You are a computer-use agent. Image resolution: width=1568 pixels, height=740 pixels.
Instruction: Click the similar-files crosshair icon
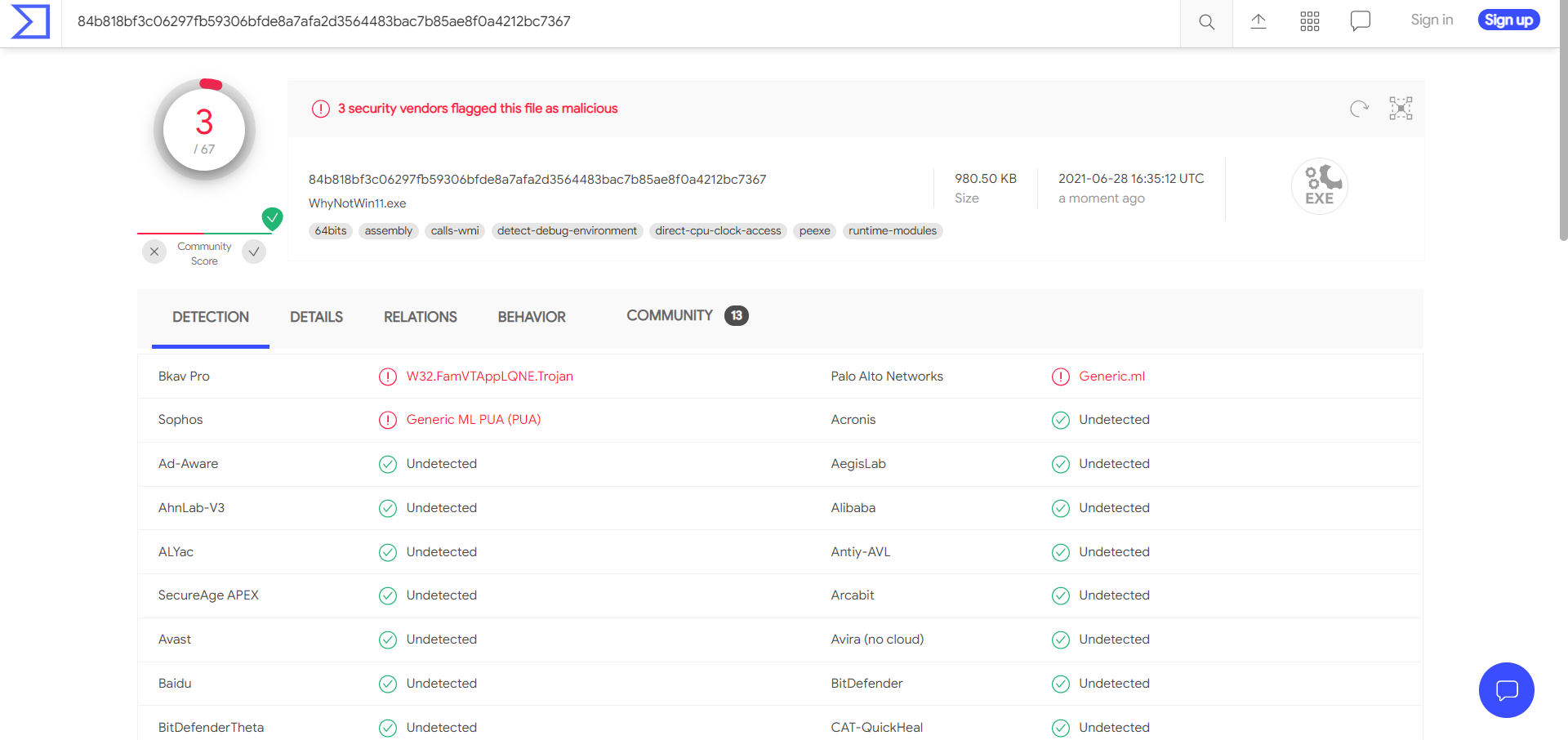(x=1401, y=108)
